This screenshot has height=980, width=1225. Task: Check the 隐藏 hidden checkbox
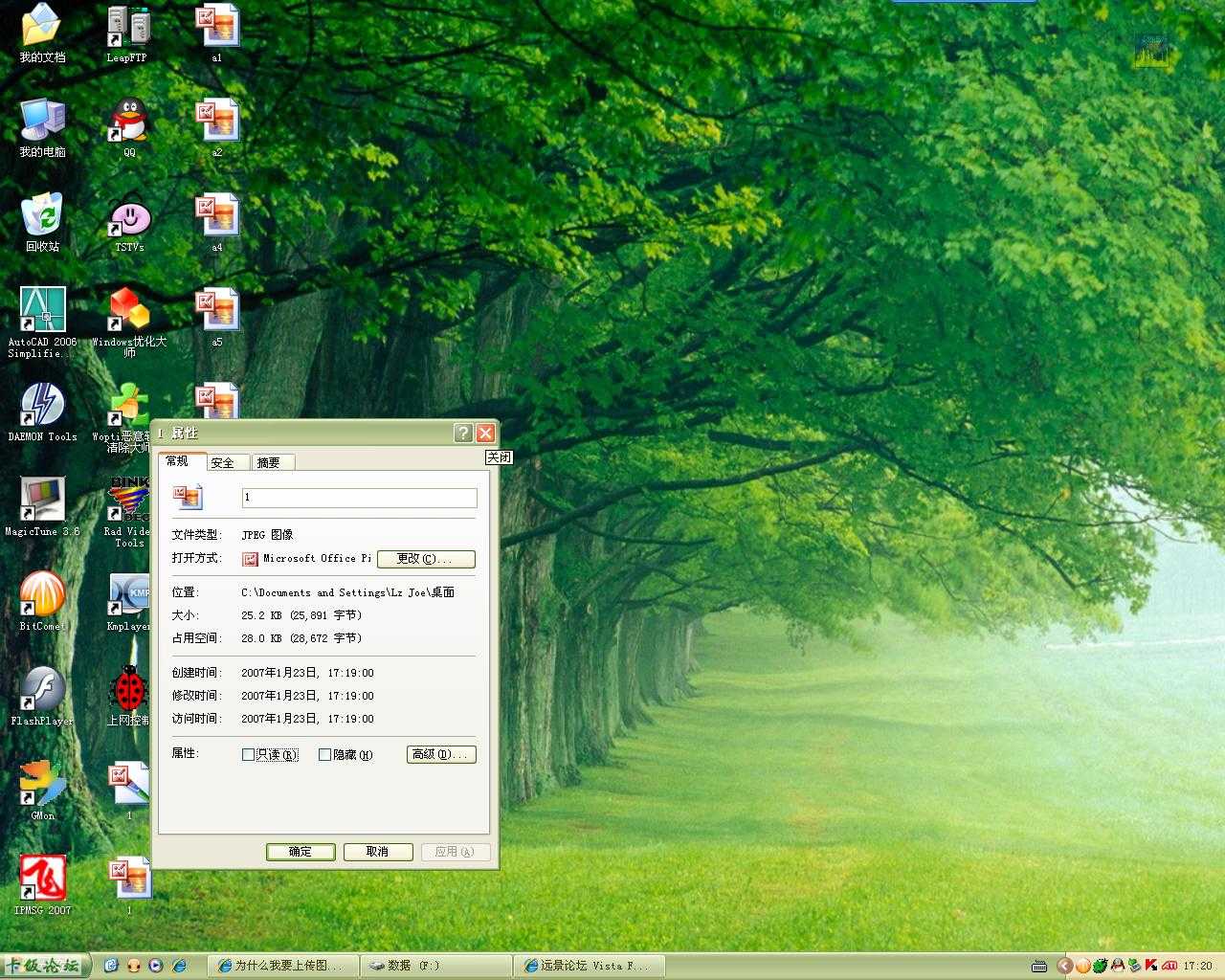(324, 755)
